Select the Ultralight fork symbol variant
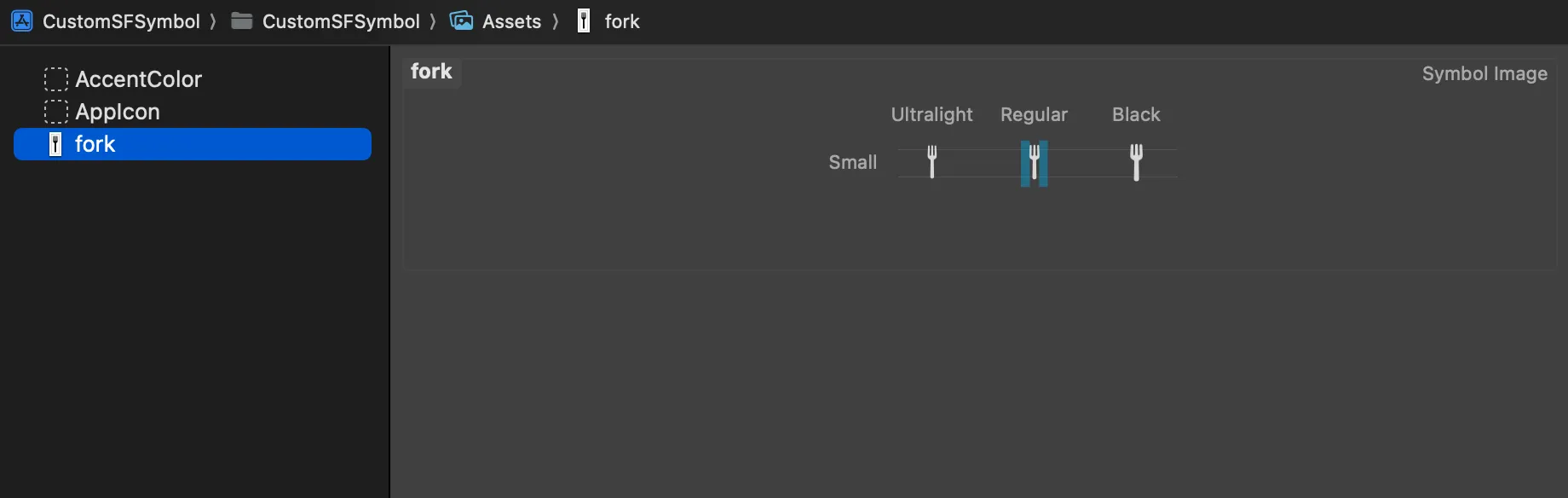 pyautogui.click(x=931, y=162)
